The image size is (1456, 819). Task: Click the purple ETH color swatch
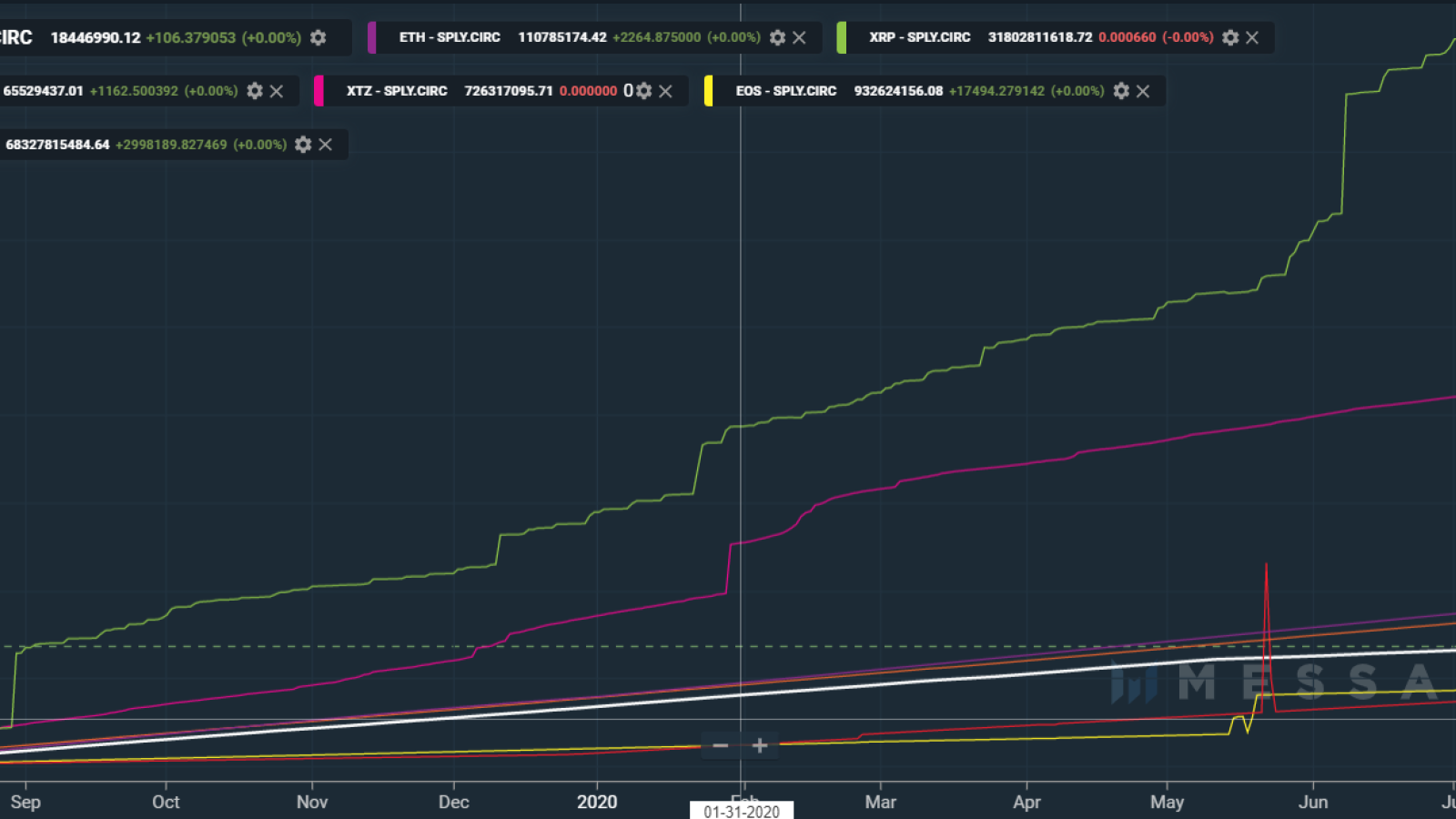coord(371,37)
